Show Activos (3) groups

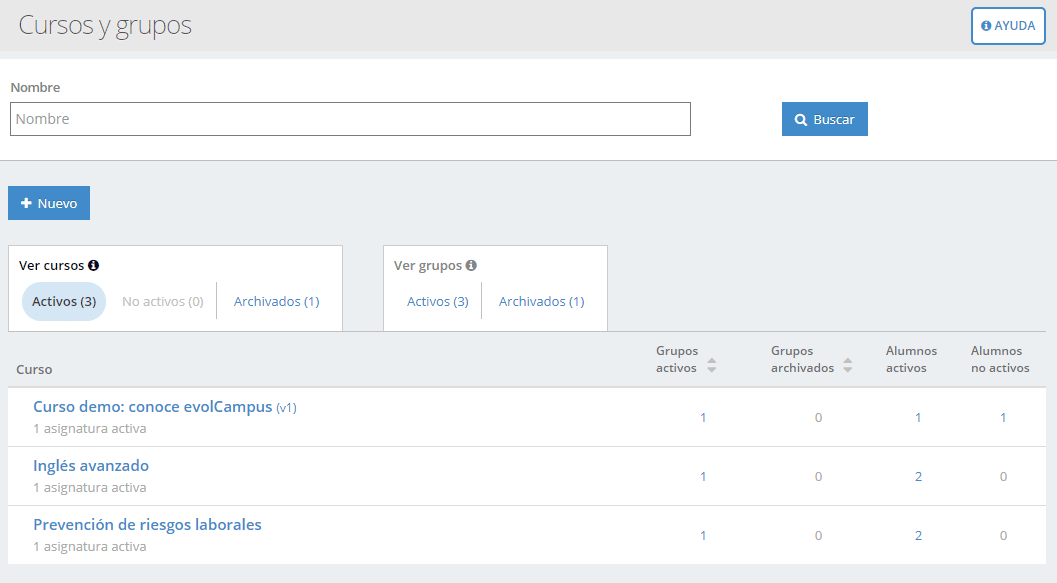coord(437,301)
